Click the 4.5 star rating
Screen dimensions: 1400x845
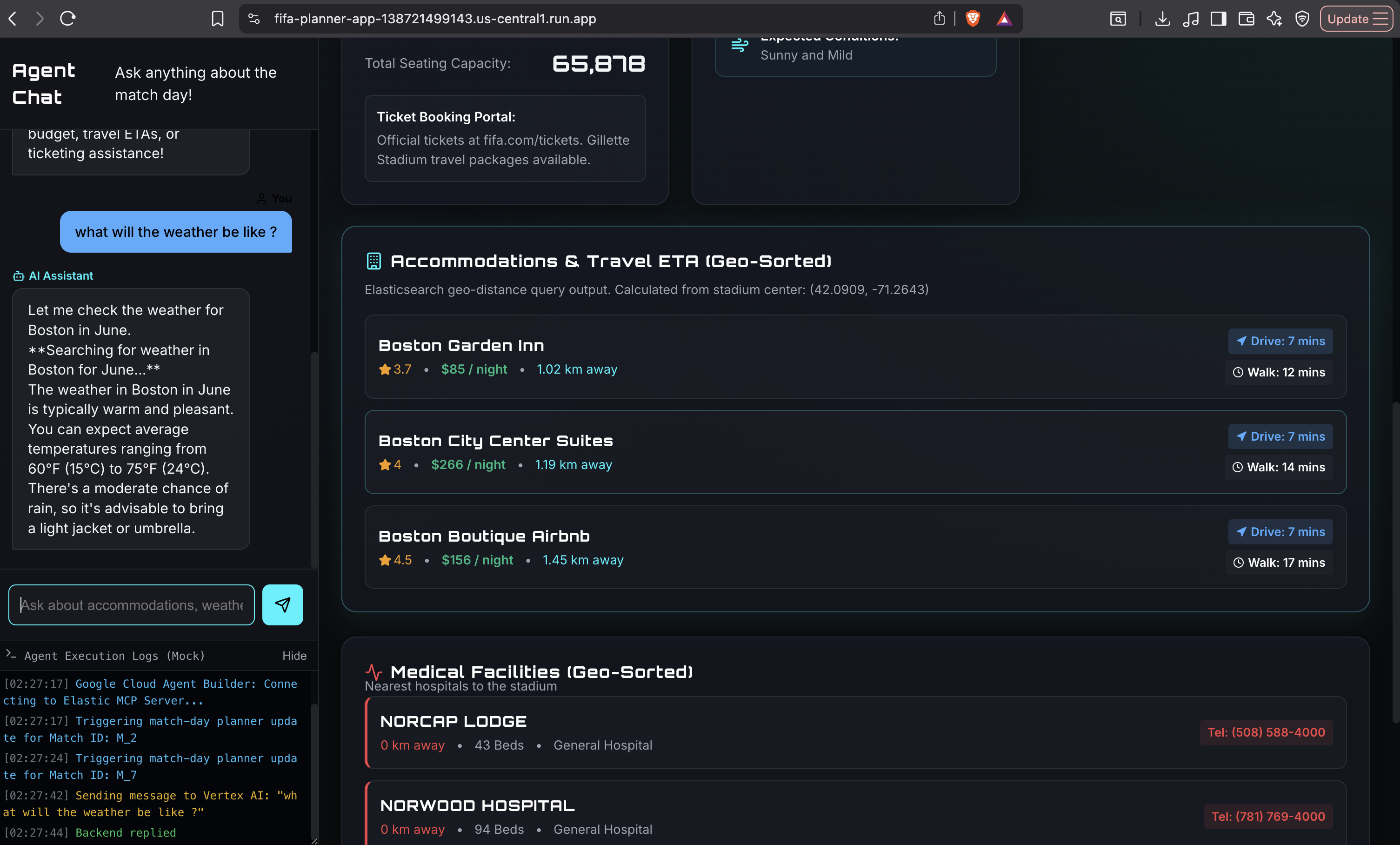tap(395, 560)
